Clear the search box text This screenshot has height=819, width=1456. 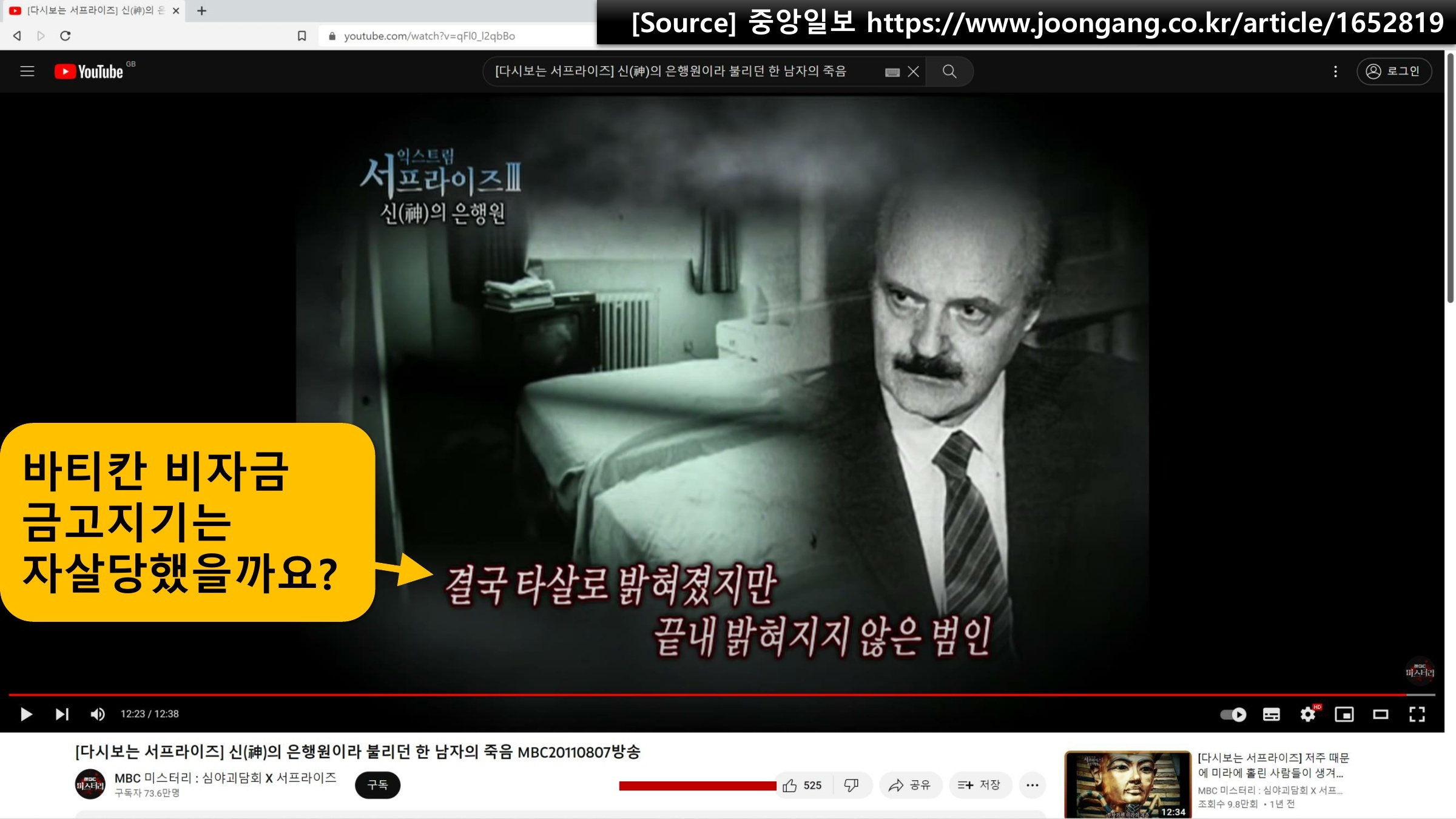click(x=913, y=72)
